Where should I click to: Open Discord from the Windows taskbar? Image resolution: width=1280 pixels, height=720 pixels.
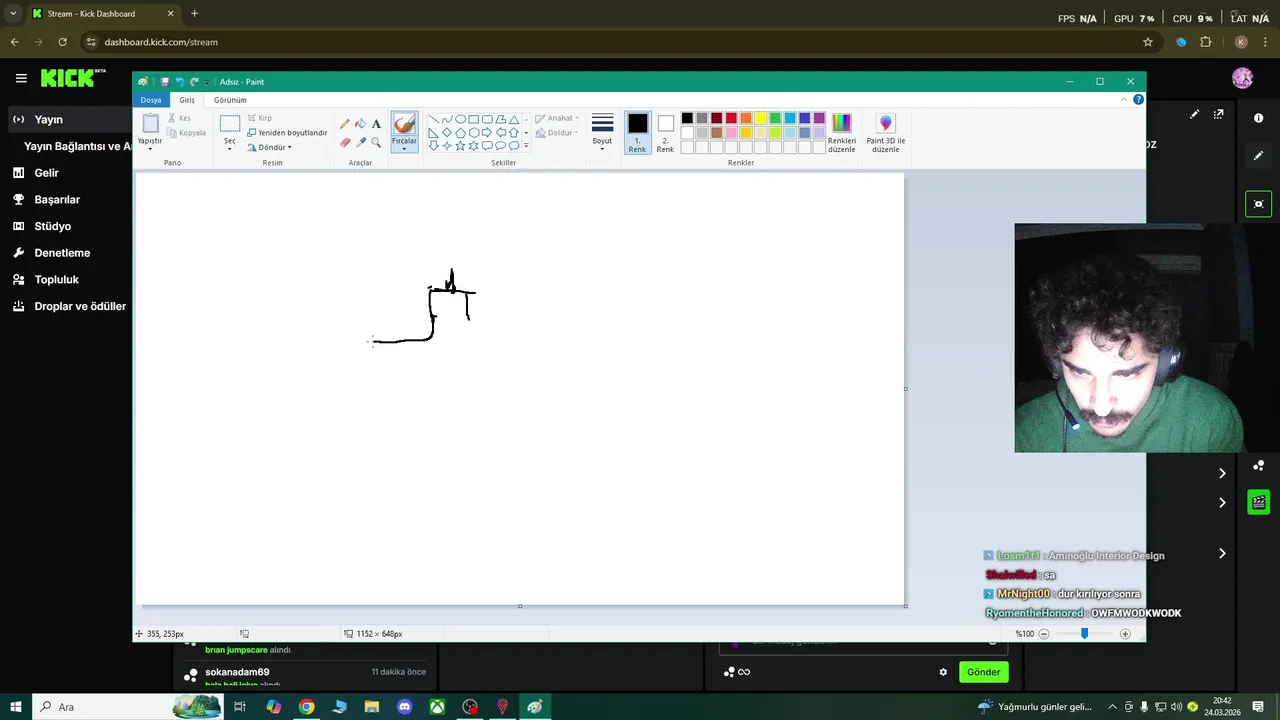[404, 707]
